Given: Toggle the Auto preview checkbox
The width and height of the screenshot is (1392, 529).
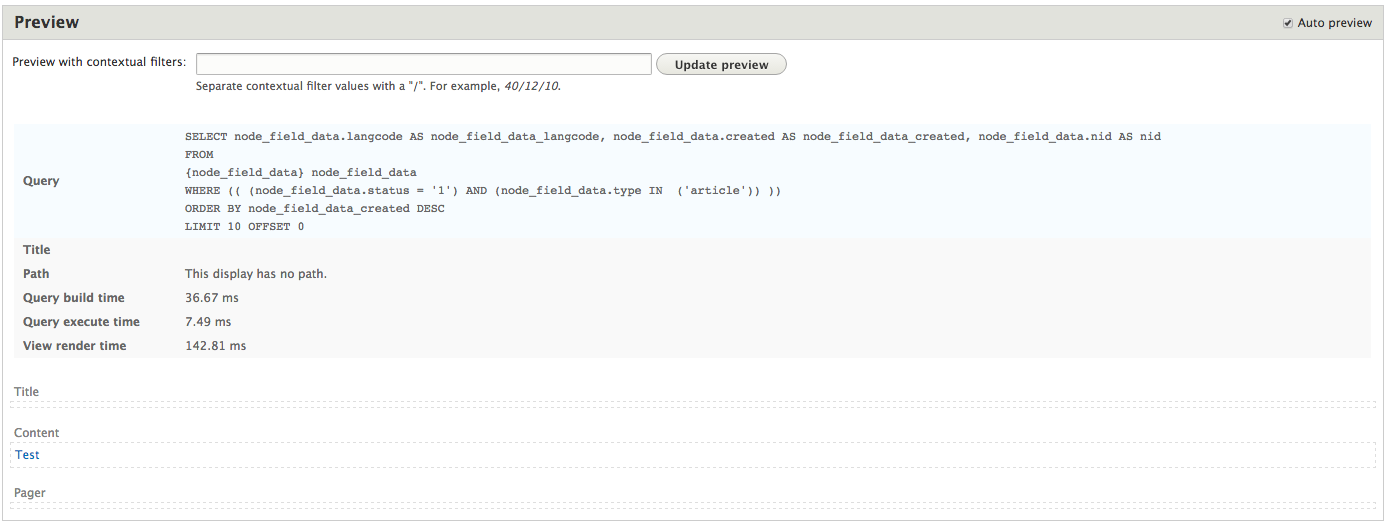Looking at the screenshot, I should pos(1288,23).
